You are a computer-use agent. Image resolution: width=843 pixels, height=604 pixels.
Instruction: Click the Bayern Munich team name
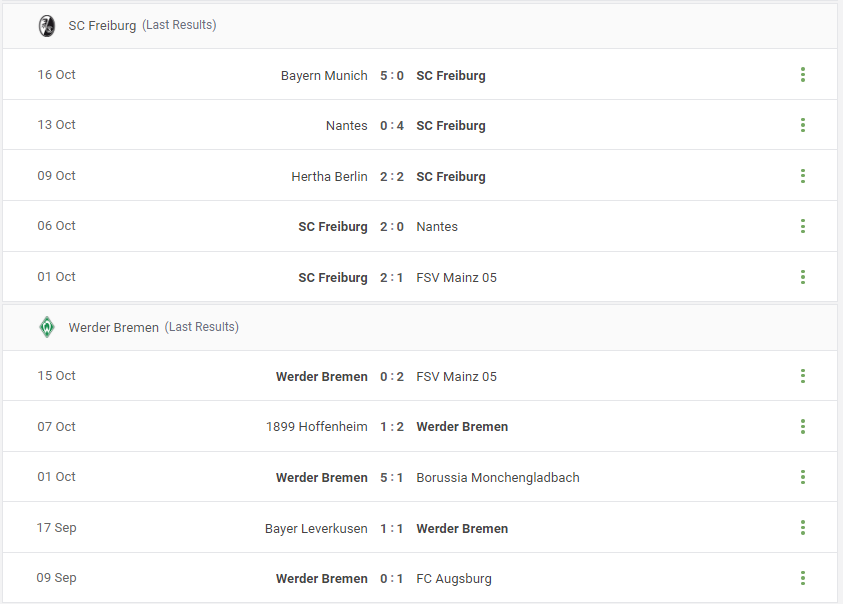324,76
